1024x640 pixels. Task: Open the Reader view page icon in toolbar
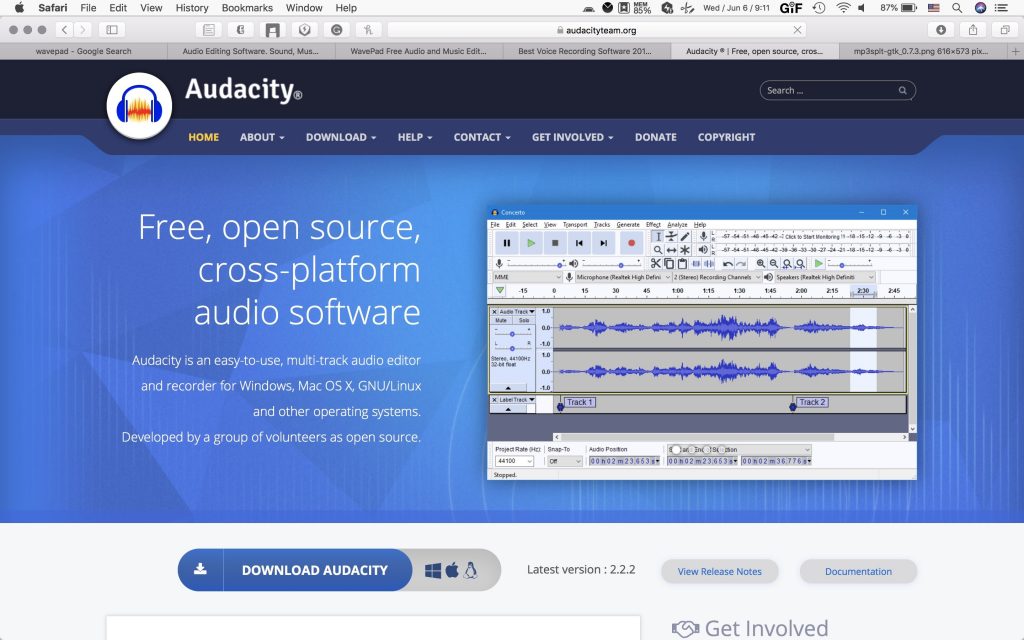tap(208, 29)
